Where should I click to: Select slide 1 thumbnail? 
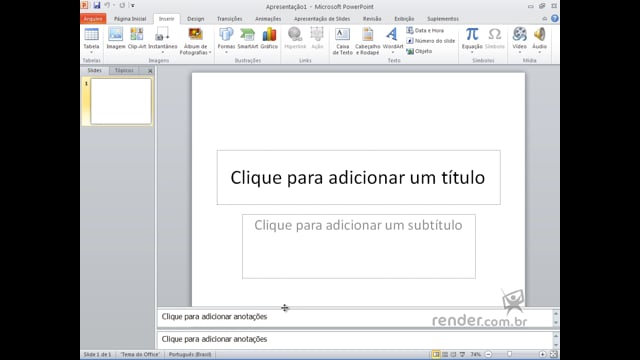point(121,101)
